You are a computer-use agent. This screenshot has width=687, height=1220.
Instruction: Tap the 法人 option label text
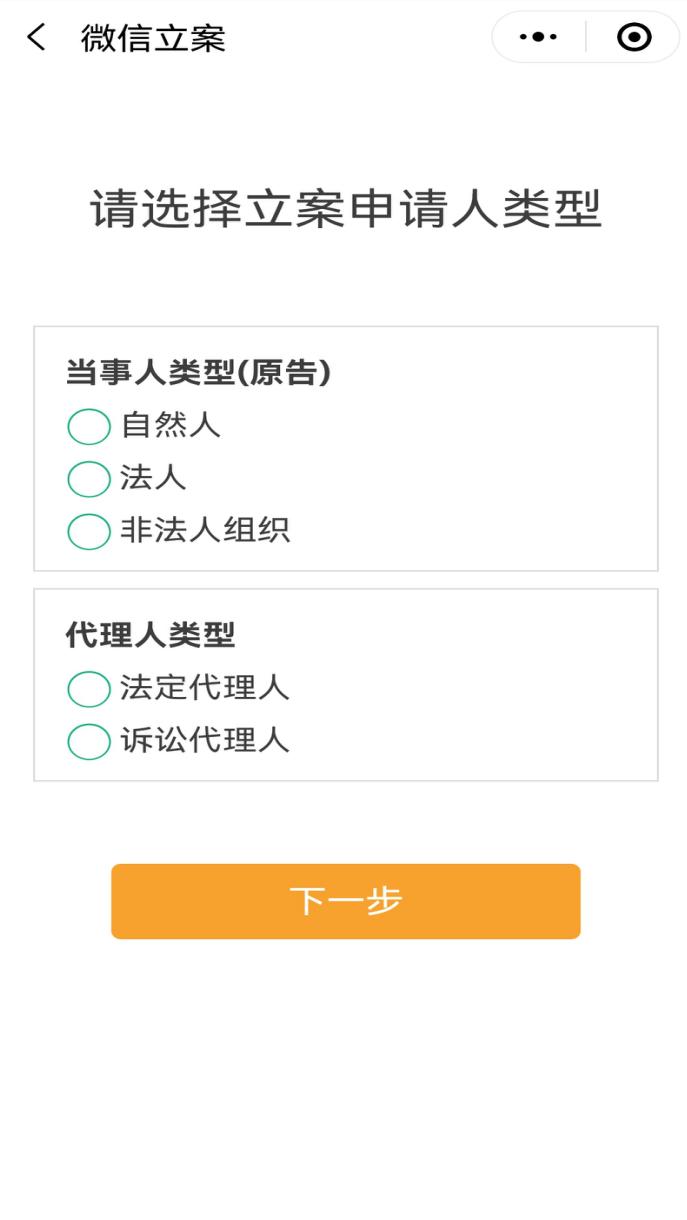153,478
